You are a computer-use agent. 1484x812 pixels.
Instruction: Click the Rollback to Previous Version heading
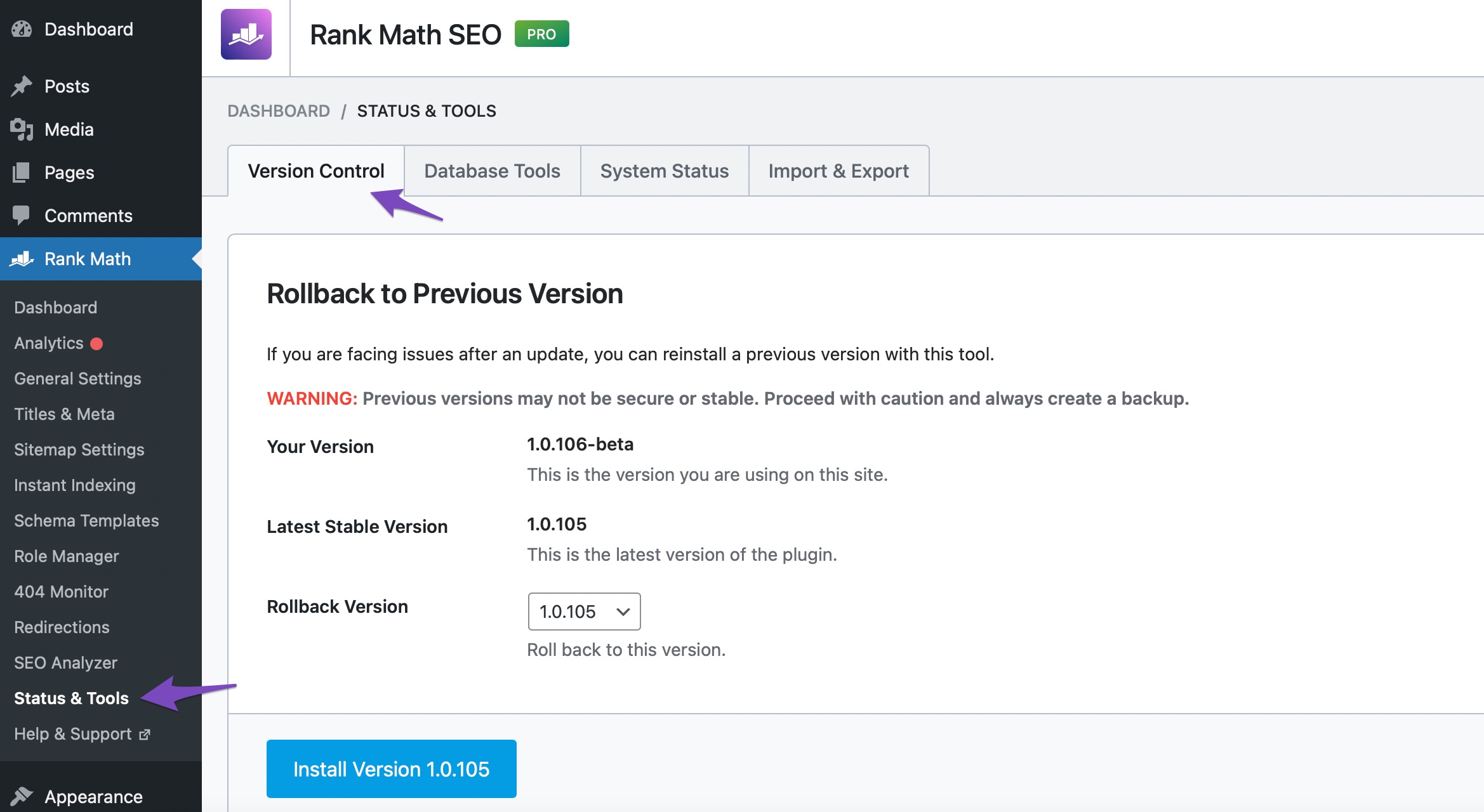pyautogui.click(x=445, y=294)
